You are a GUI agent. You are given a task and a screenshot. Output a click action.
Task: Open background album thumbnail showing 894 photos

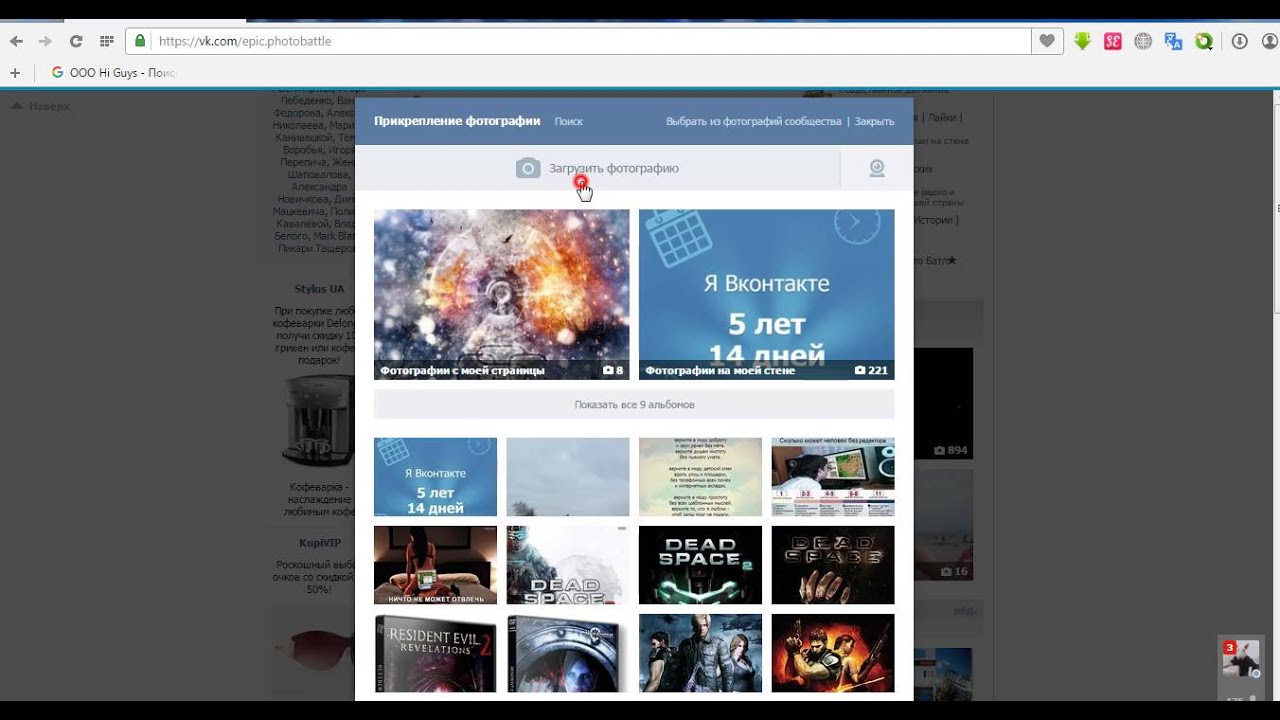click(944, 404)
